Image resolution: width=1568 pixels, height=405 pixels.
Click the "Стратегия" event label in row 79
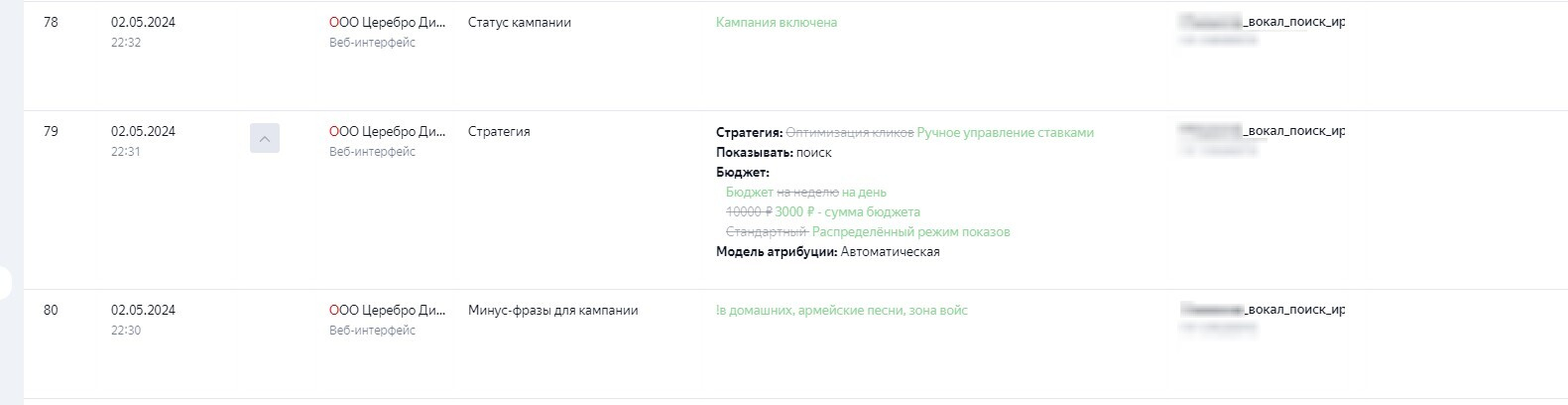coord(499,132)
